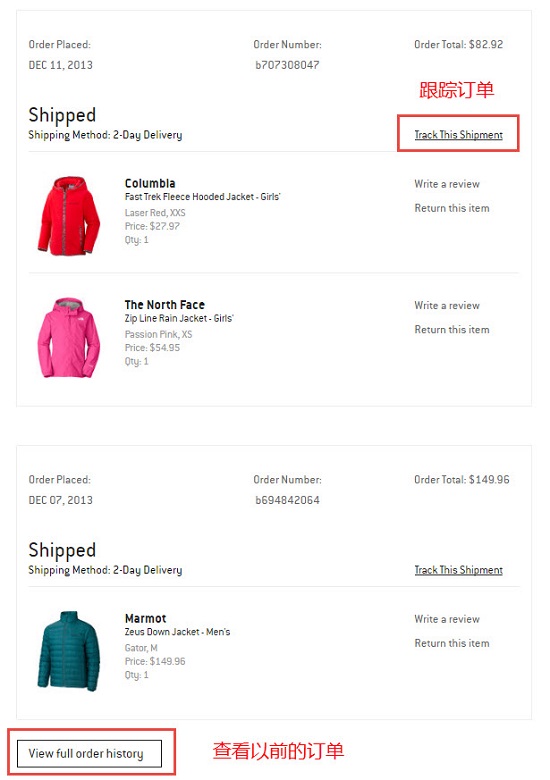Return the Marmot Zeus Down Jacket

click(452, 643)
